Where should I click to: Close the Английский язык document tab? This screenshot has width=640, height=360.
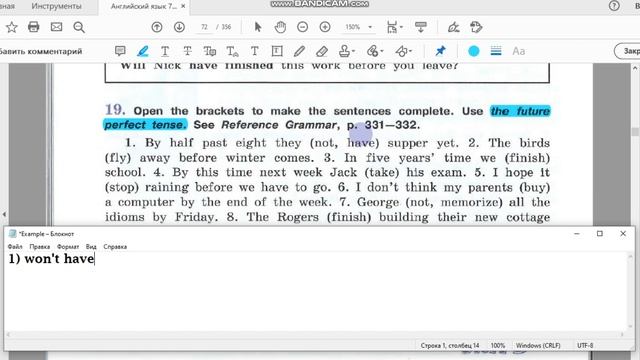[183, 6]
